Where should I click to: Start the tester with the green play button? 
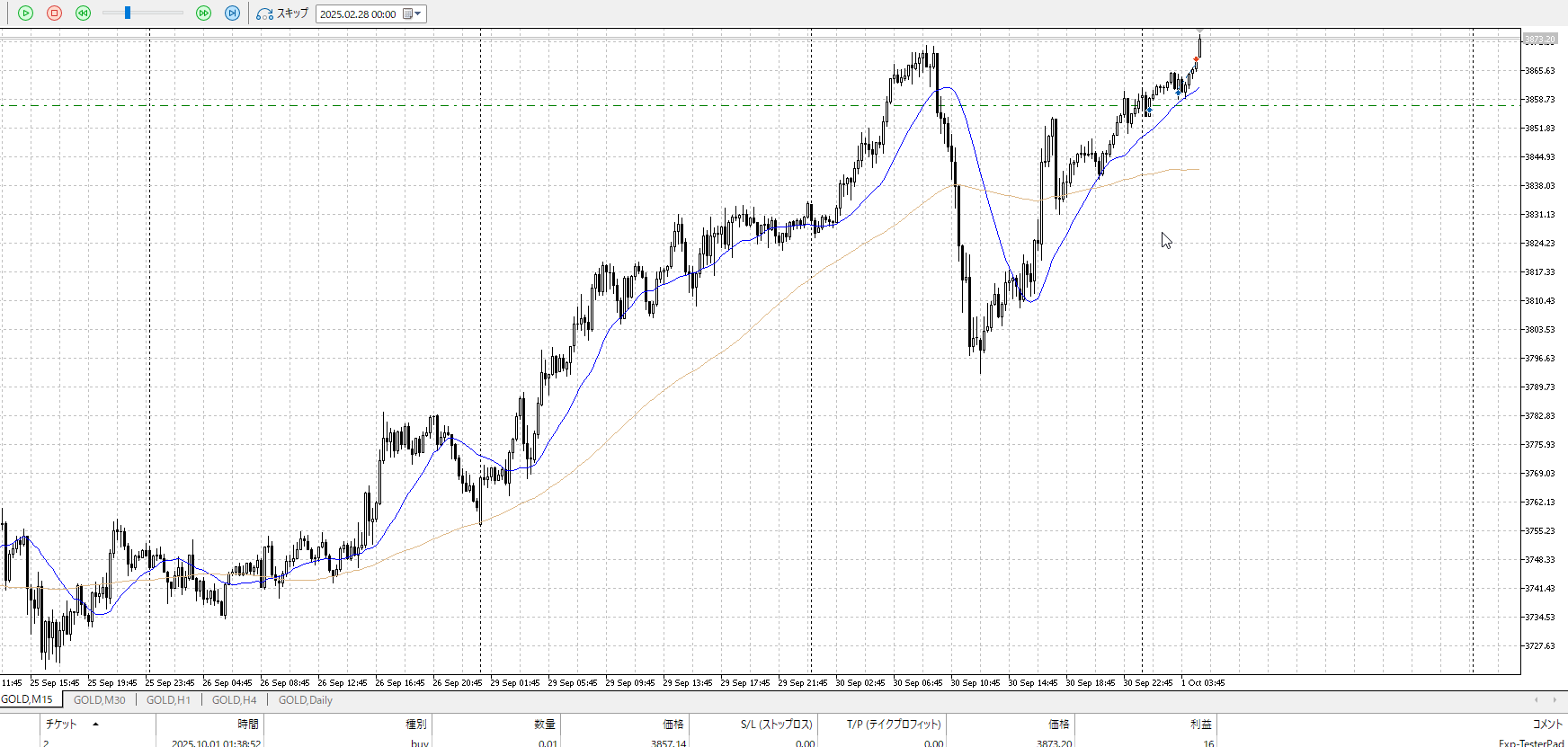(x=26, y=13)
